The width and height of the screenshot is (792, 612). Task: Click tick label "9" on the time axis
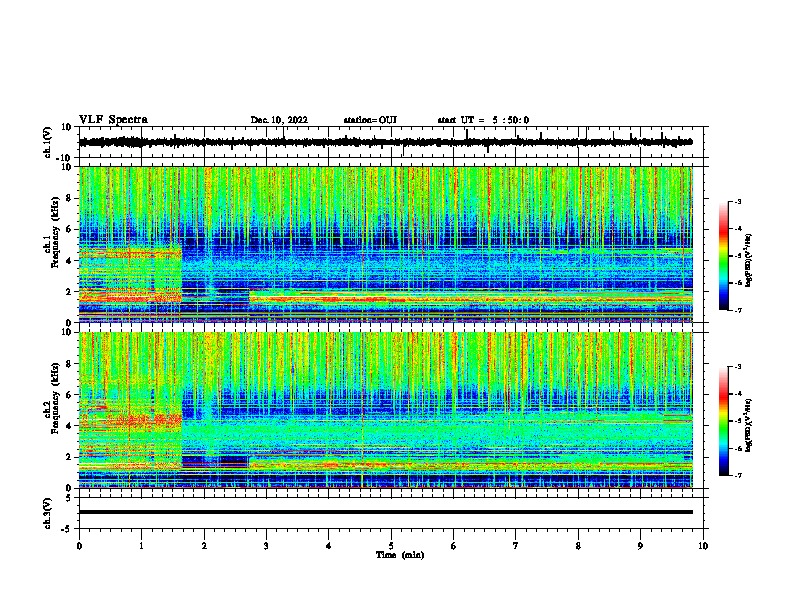(x=640, y=546)
